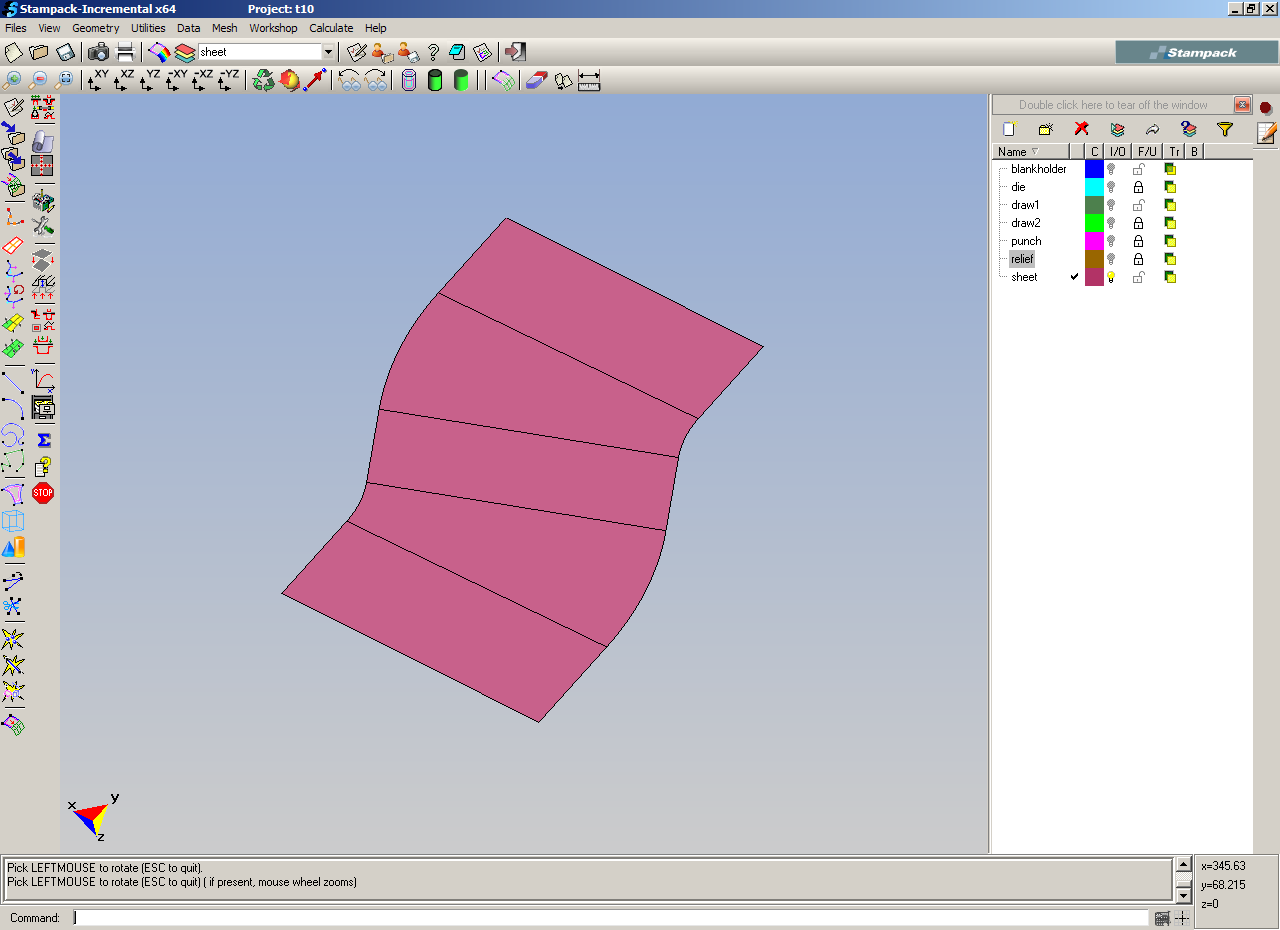Screen dimensions: 1280x930
Task: Click the blue Sigma icon
Action: click(x=43, y=440)
